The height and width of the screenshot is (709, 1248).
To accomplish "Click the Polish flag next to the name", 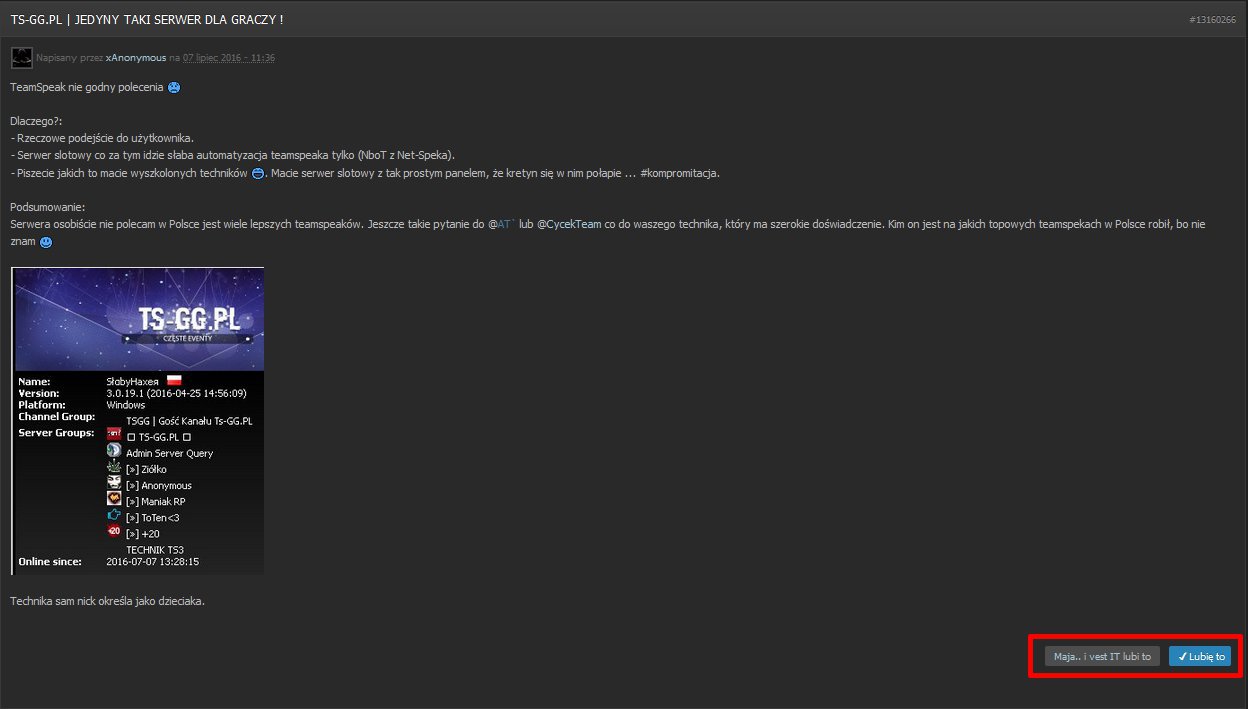I will point(173,381).
